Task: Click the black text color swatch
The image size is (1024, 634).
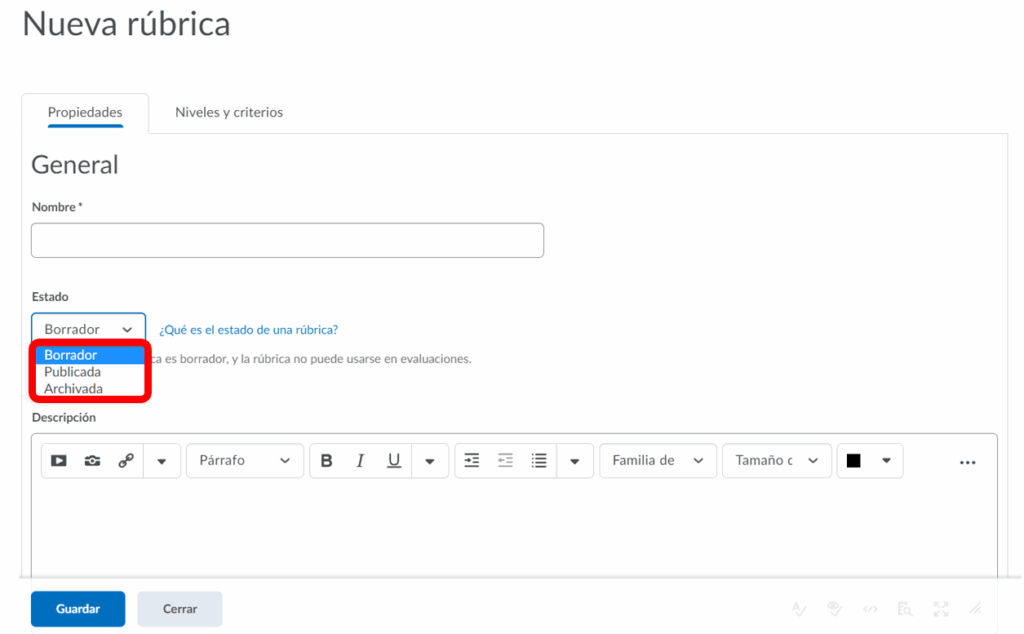Action: tap(853, 461)
